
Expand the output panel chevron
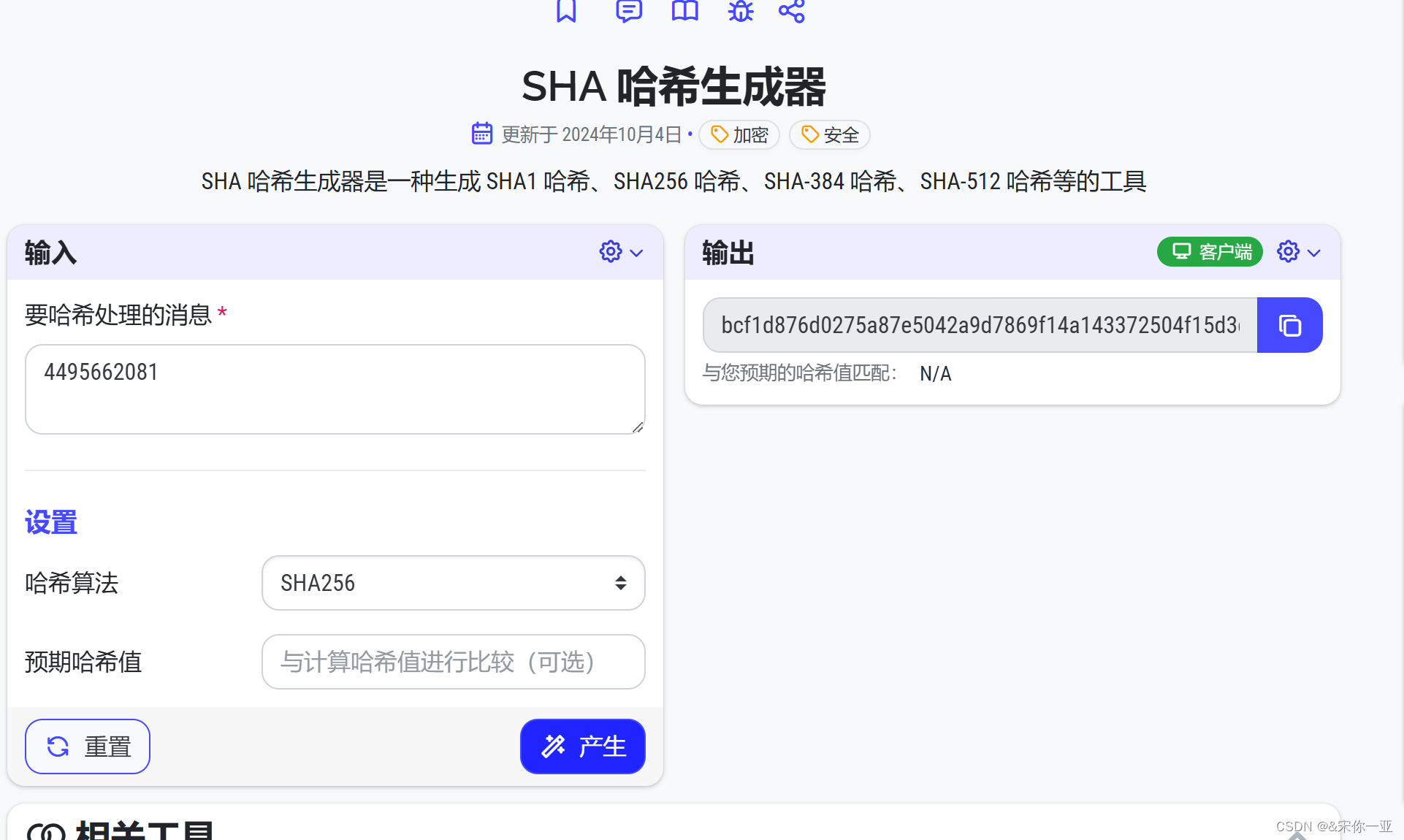[x=1315, y=253]
